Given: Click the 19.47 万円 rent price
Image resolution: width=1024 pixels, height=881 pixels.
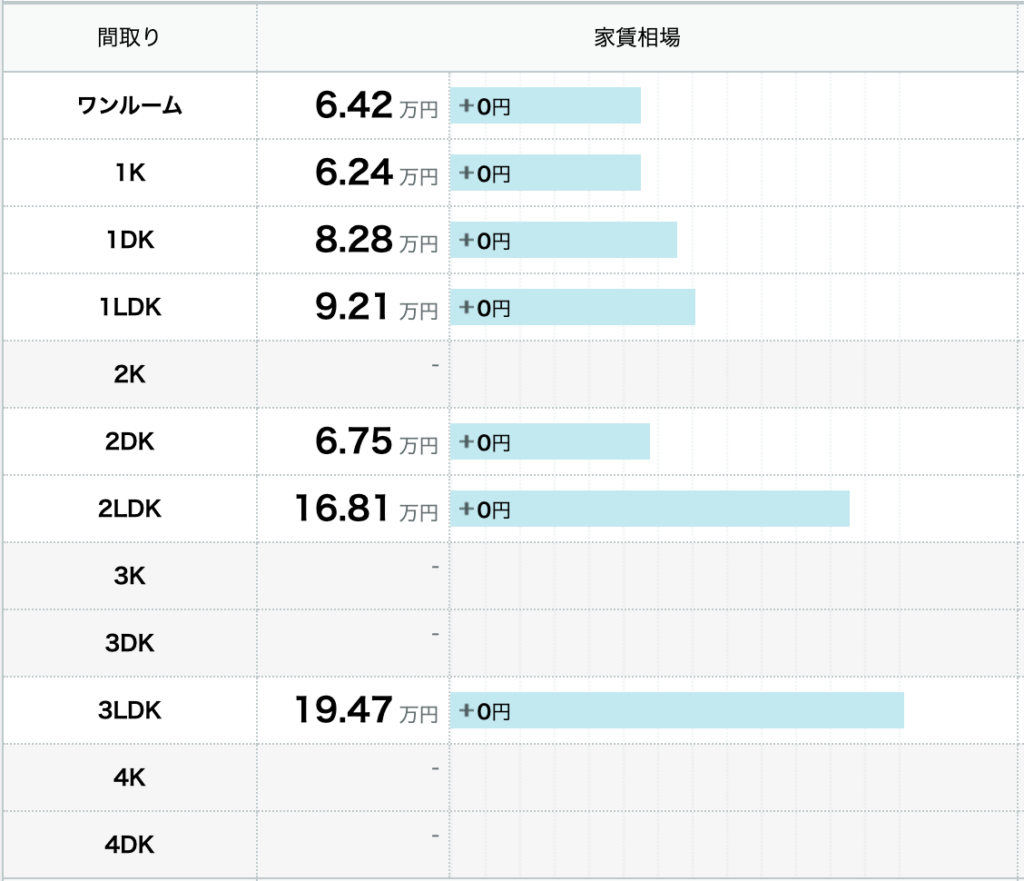Looking at the screenshot, I should (x=366, y=711).
